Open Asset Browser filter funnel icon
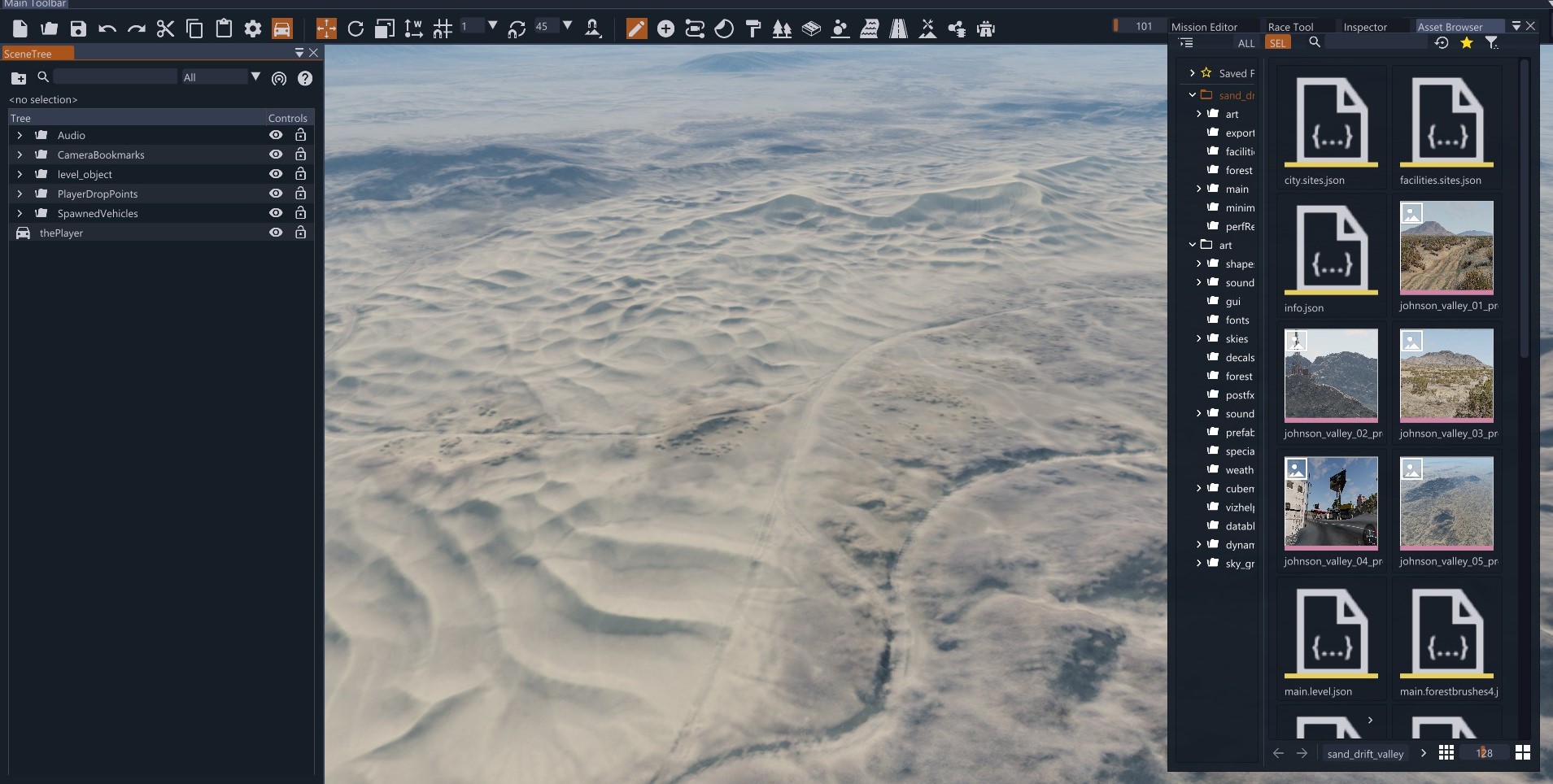Viewport: 1553px width, 784px height. (x=1491, y=42)
